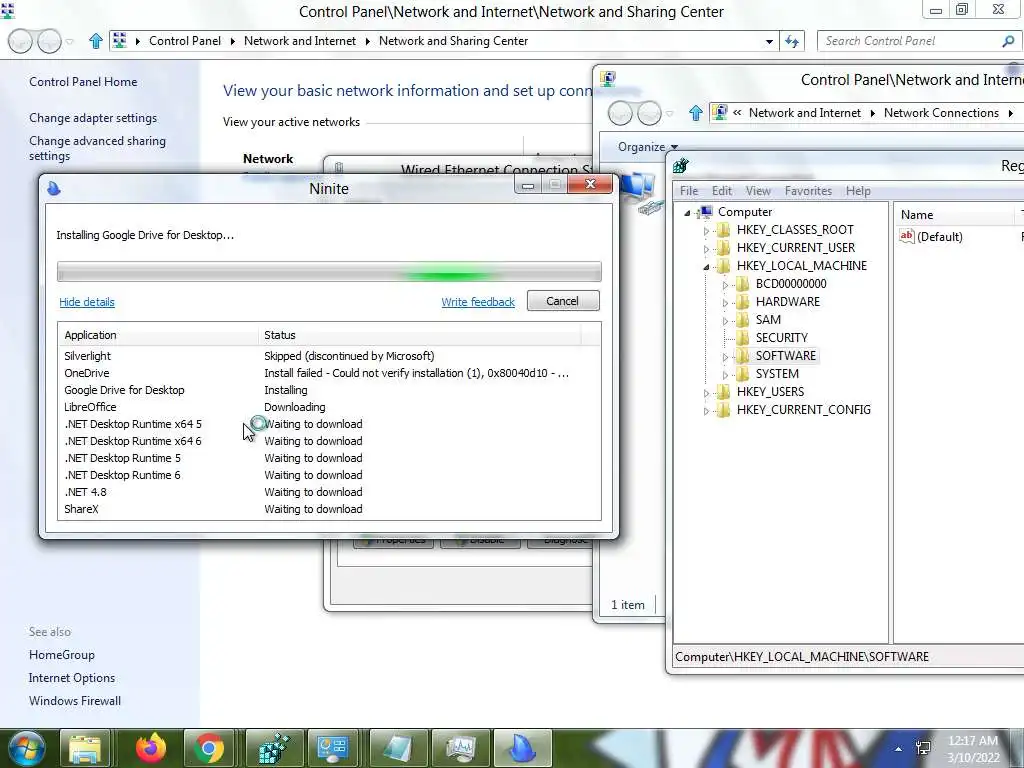Switch to Control Panel taskbar icon
Image resolution: width=1024 pixels, height=768 pixels.
(333, 748)
